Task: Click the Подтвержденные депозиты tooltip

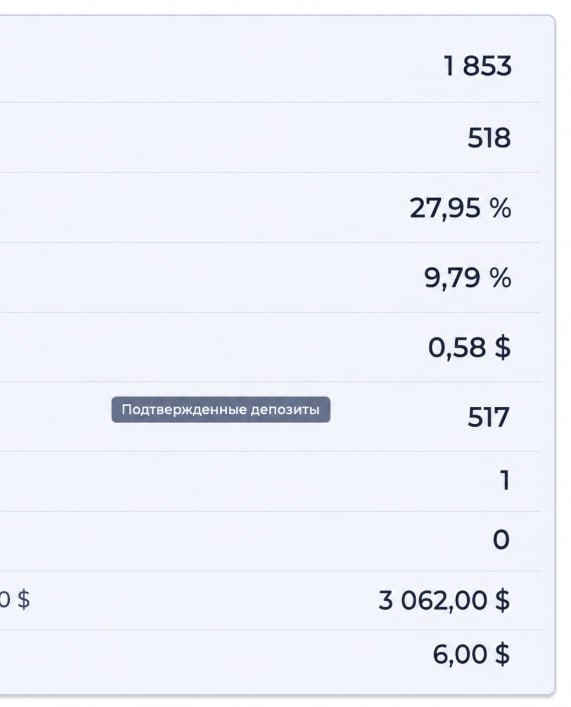Action: tap(221, 409)
